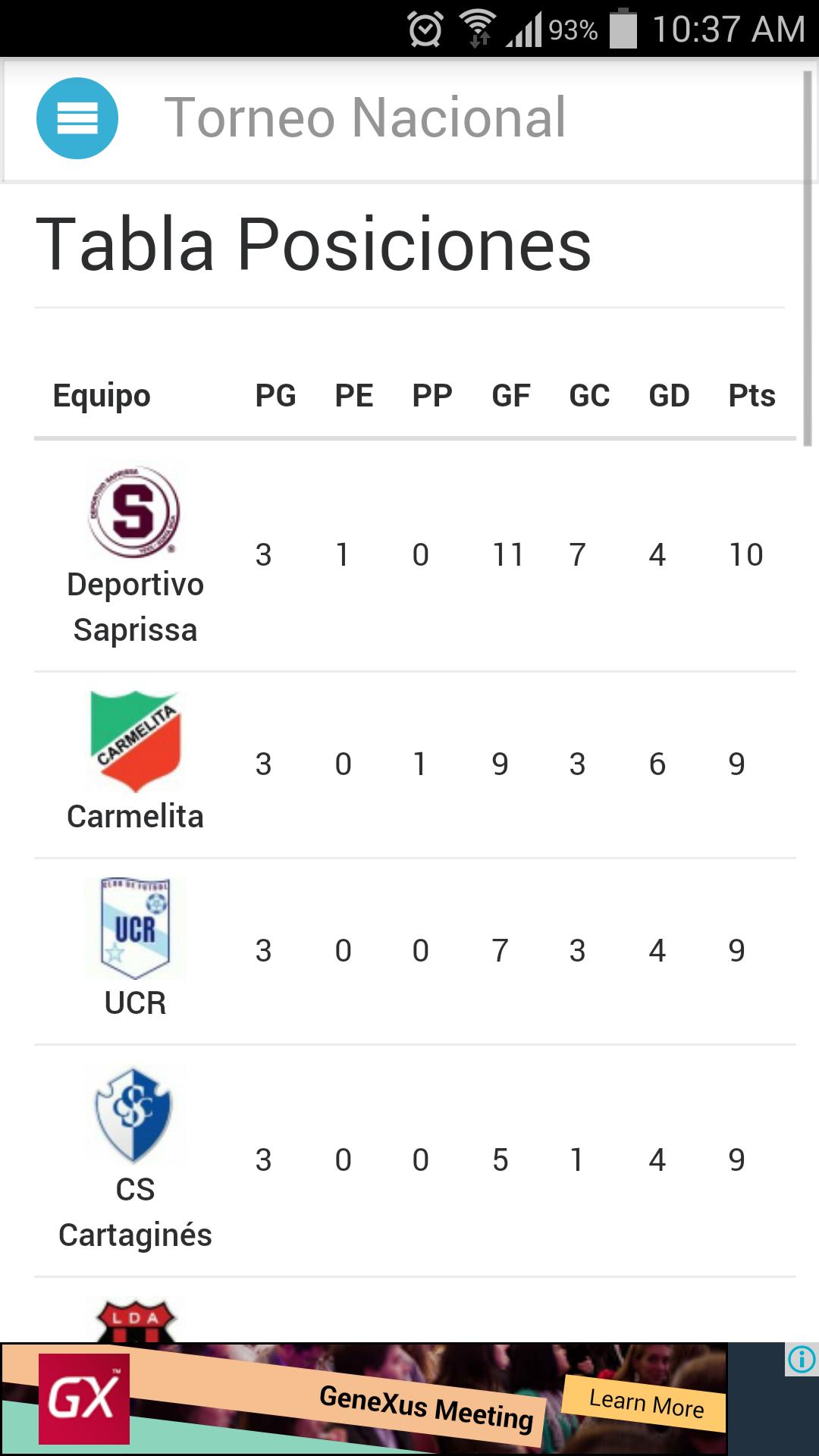
Task: Tap the GX GeneXus logo
Action: 84,1399
